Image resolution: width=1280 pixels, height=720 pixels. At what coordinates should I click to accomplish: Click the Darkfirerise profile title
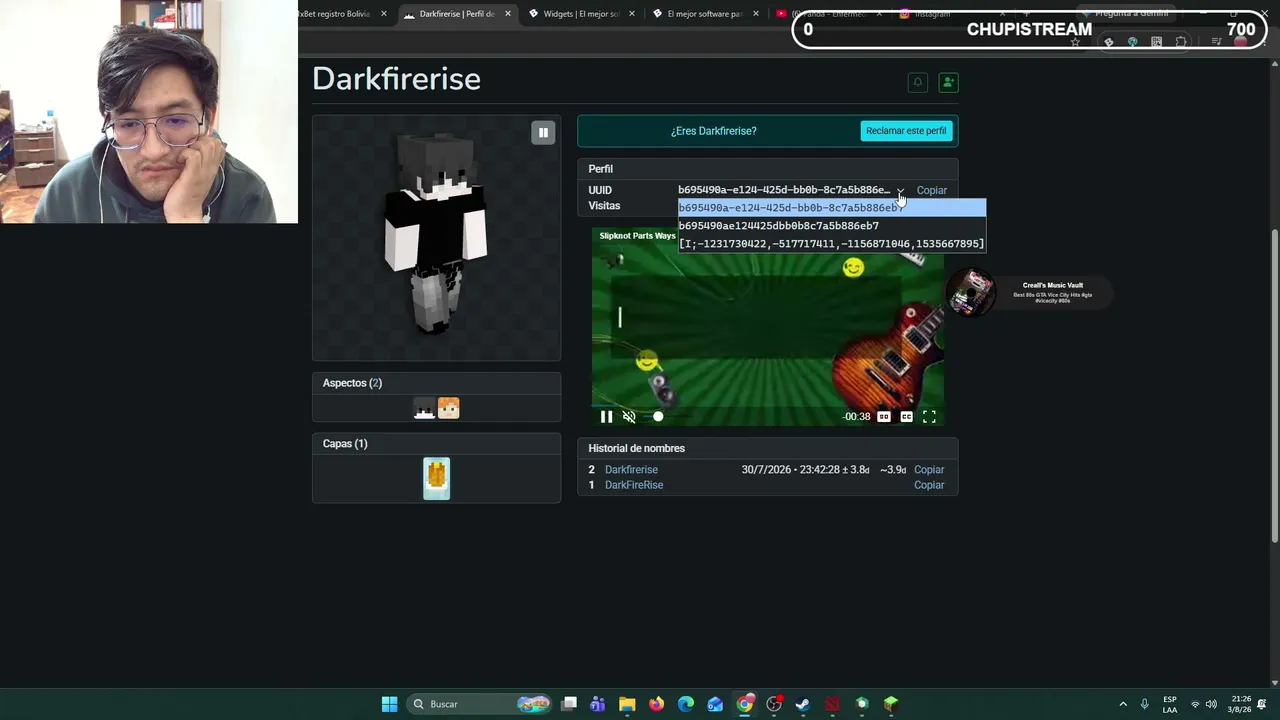pyautogui.click(x=396, y=79)
